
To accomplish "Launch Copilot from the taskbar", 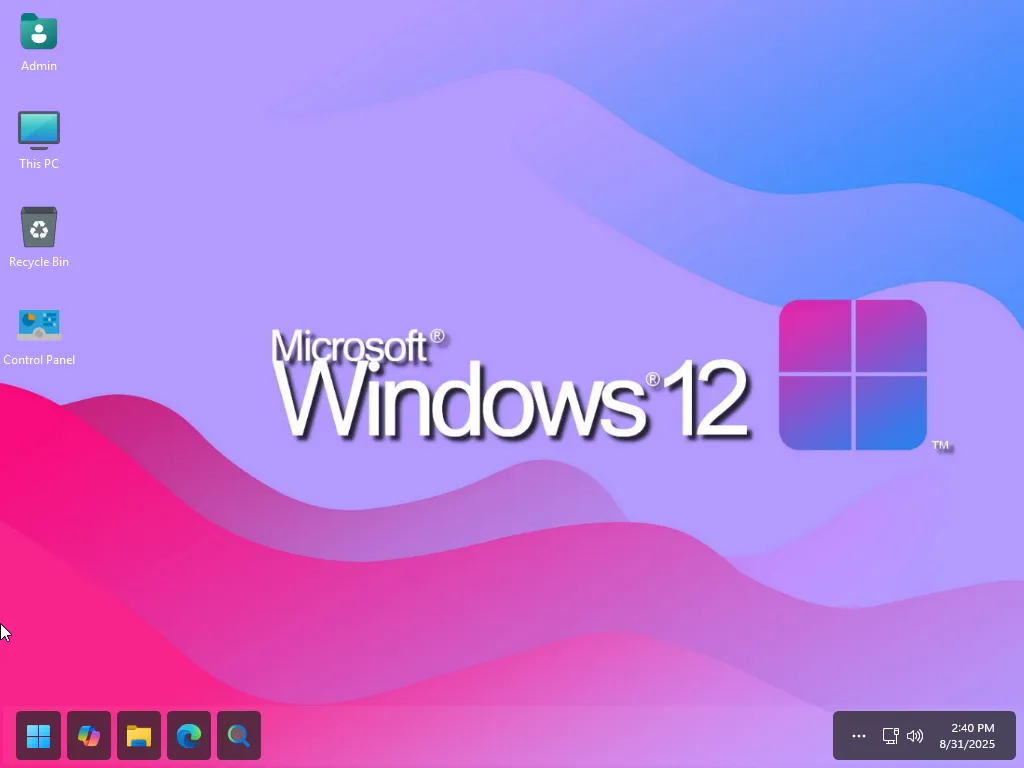I will pos(89,736).
